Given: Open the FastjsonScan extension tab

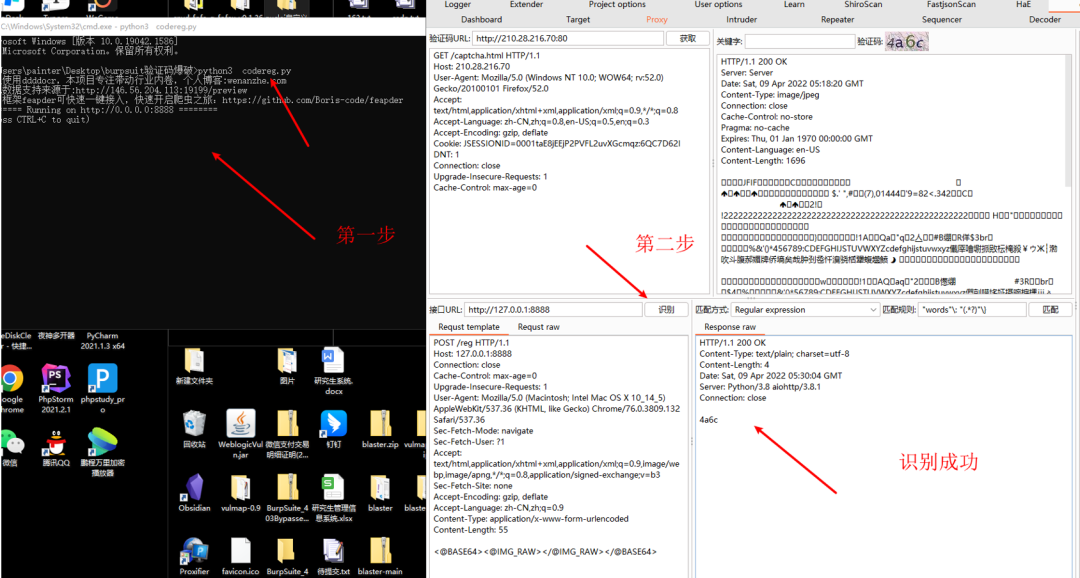Looking at the screenshot, I should click(951, 4).
